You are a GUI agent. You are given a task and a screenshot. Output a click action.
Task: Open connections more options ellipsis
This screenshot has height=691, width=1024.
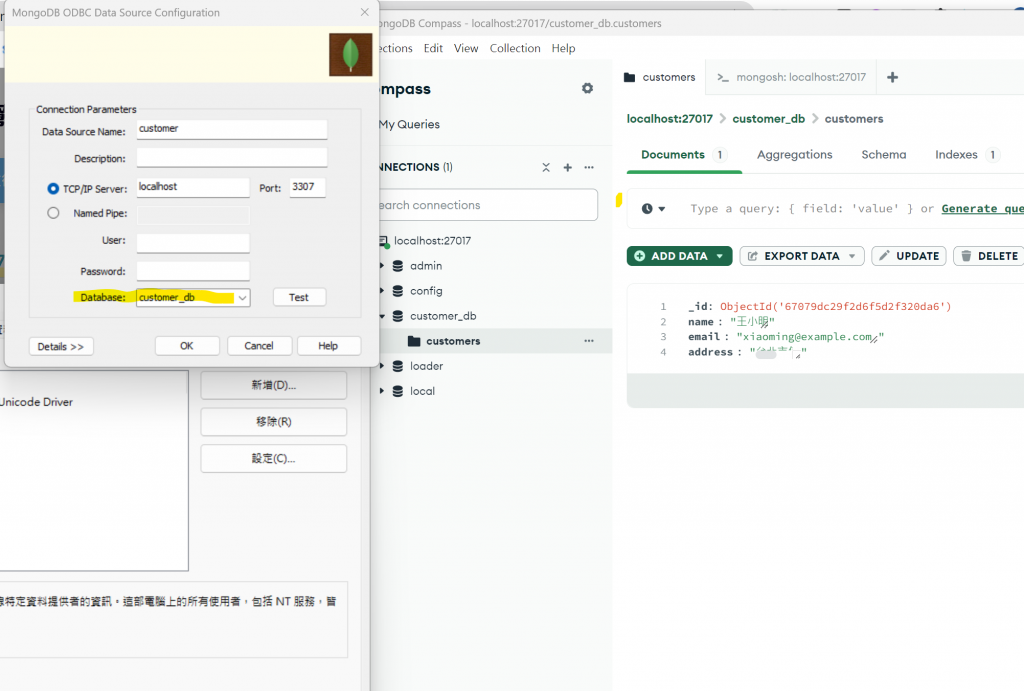589,168
